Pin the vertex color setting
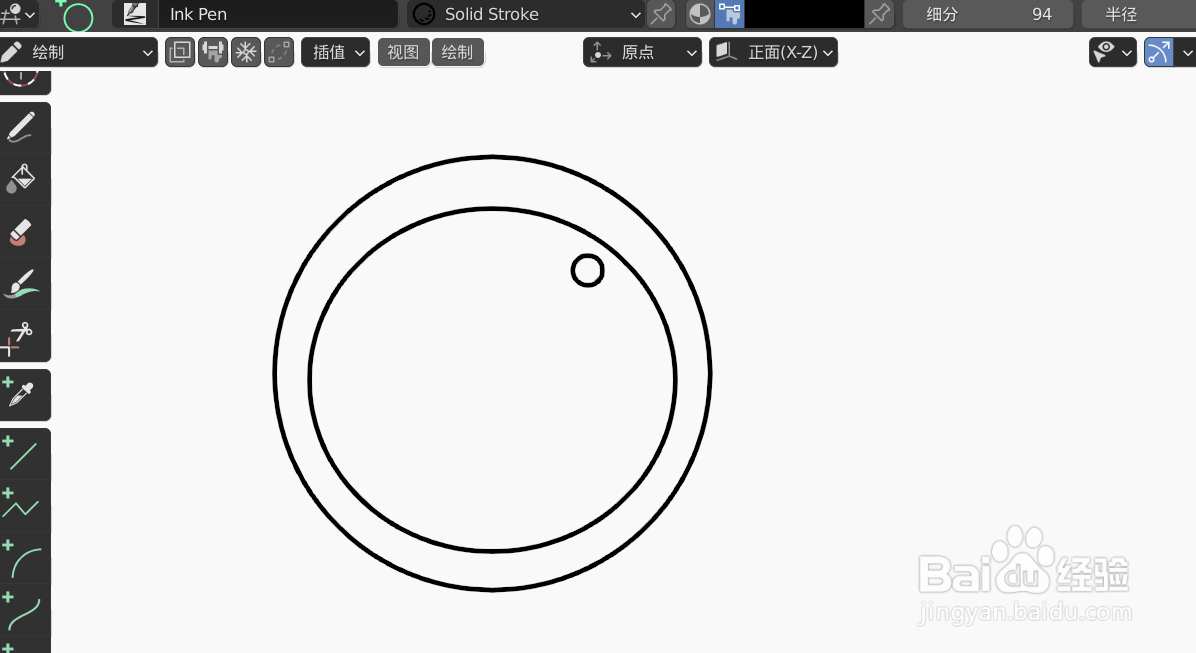This screenshot has height=653, width=1196. coord(879,14)
